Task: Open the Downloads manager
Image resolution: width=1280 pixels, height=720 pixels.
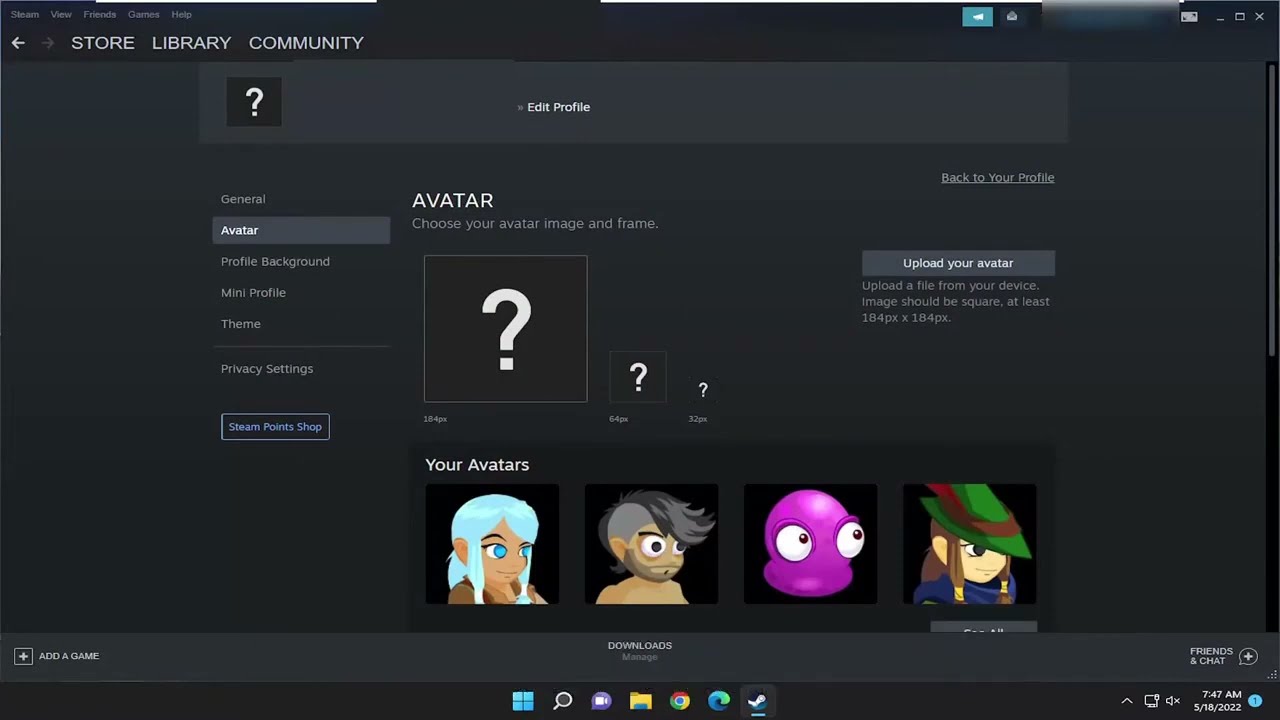Action: (x=640, y=651)
